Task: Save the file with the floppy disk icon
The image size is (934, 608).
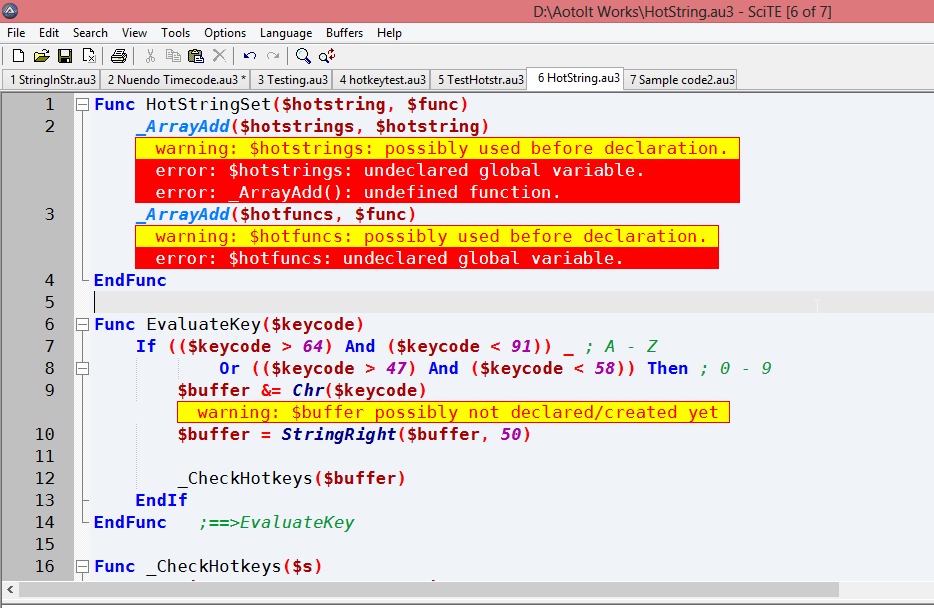Action: 65,56
